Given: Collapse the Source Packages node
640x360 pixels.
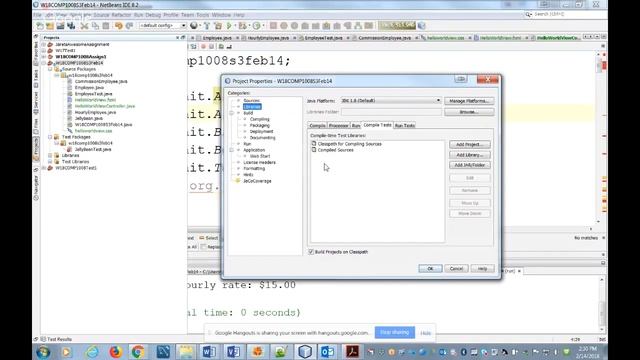Looking at the screenshot, I should (50, 69).
